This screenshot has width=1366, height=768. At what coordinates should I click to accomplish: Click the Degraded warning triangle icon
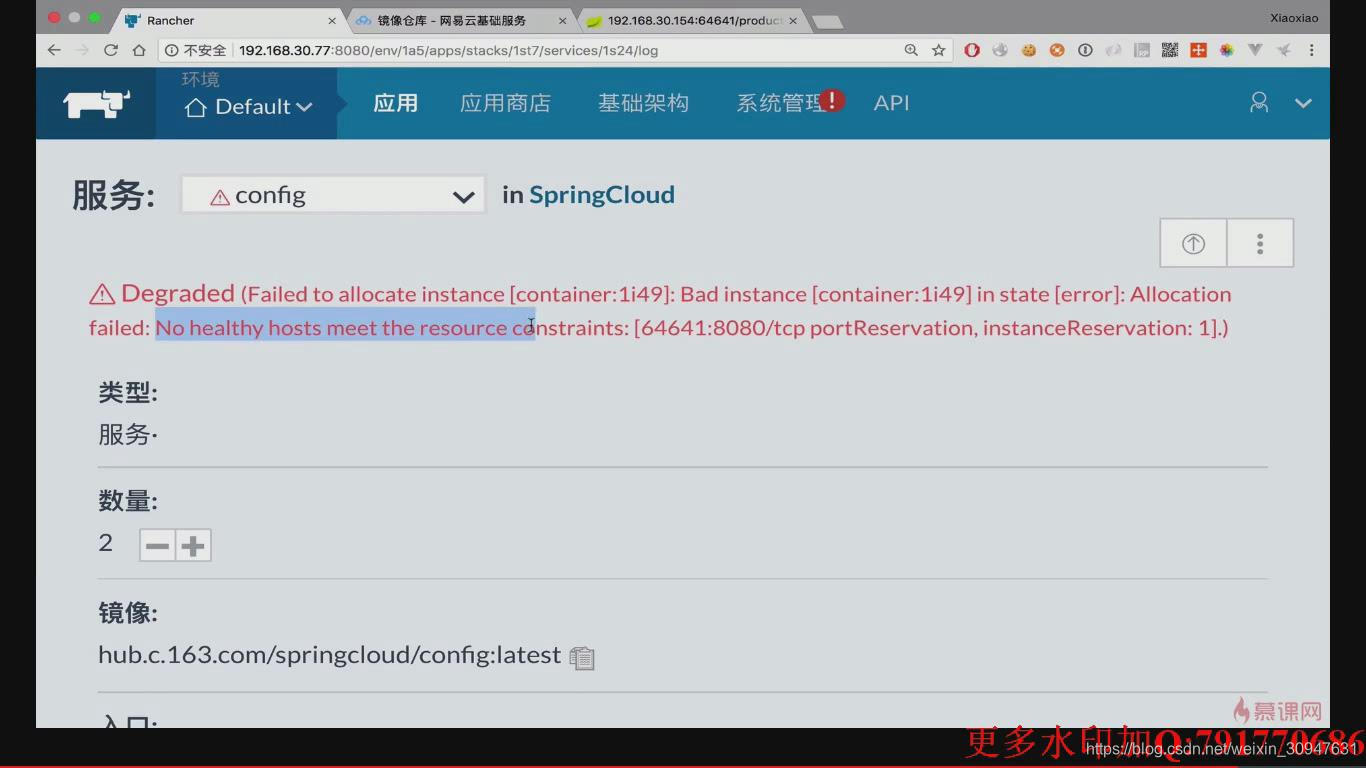tap(102, 294)
